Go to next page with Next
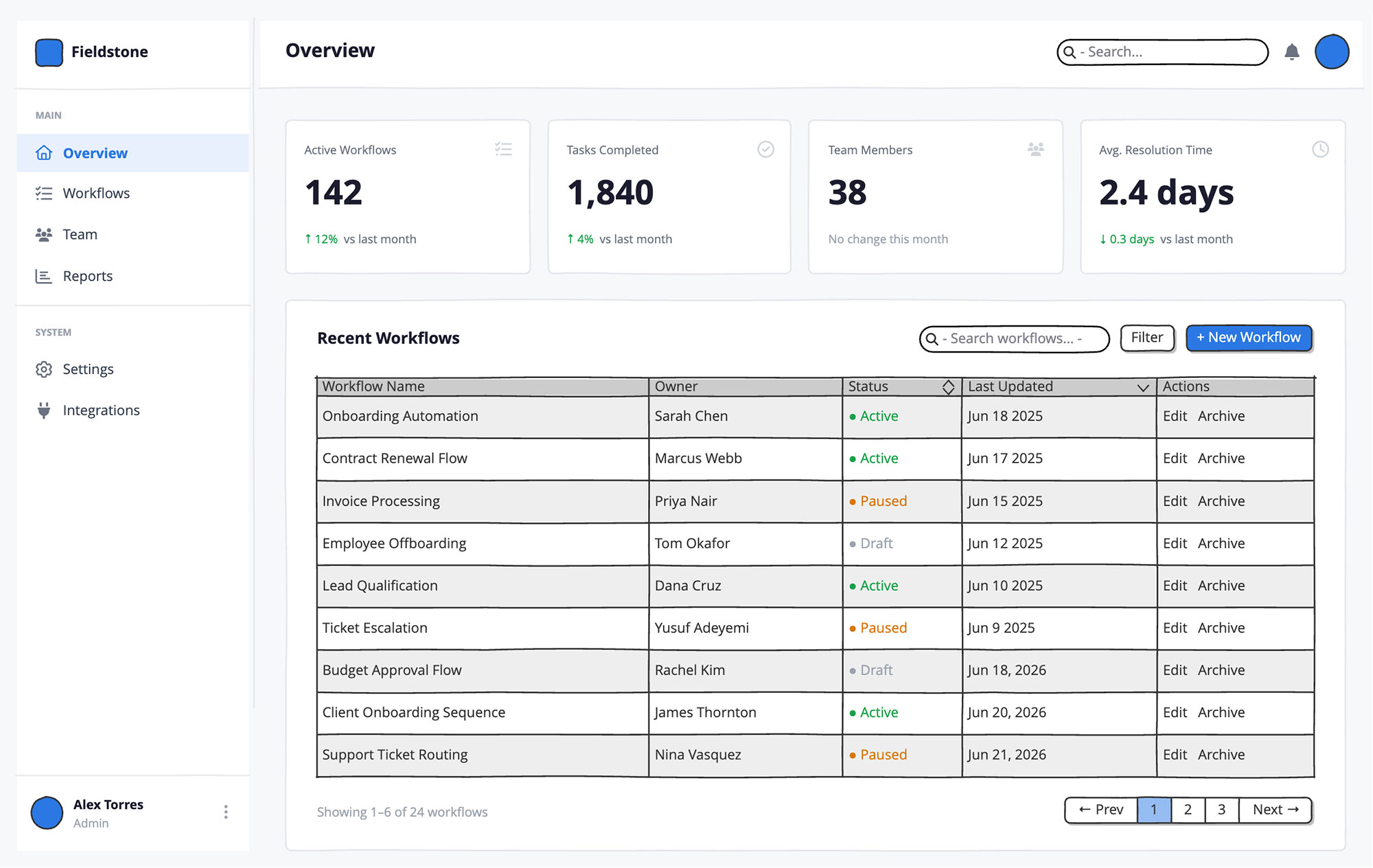Screen dimensions: 1373x868 1276,810
